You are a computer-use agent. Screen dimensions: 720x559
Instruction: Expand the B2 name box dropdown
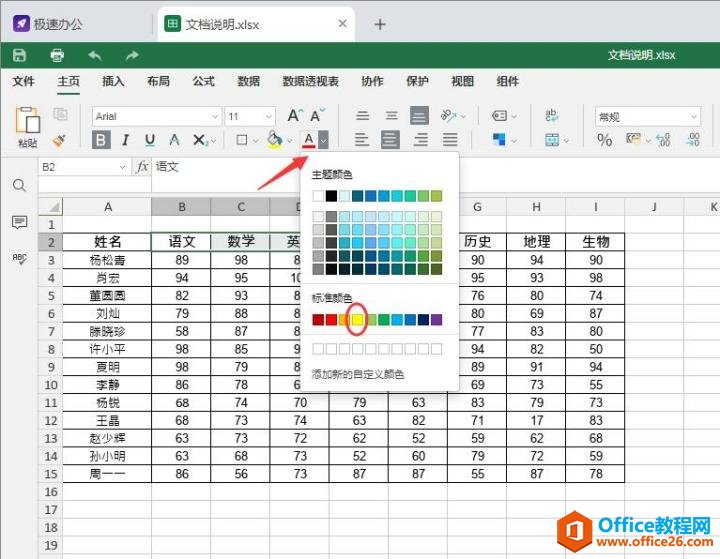coord(122,167)
